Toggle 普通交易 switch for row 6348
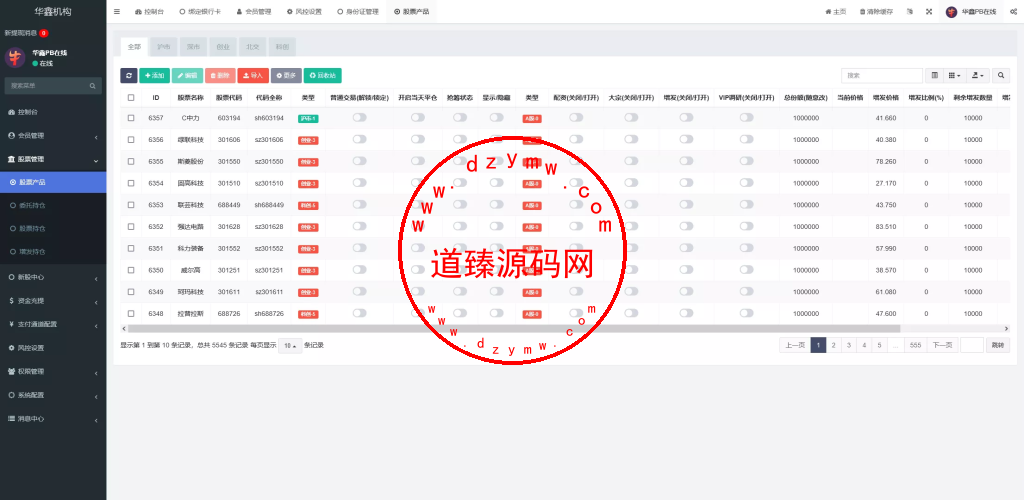The image size is (1024, 500). [360, 313]
